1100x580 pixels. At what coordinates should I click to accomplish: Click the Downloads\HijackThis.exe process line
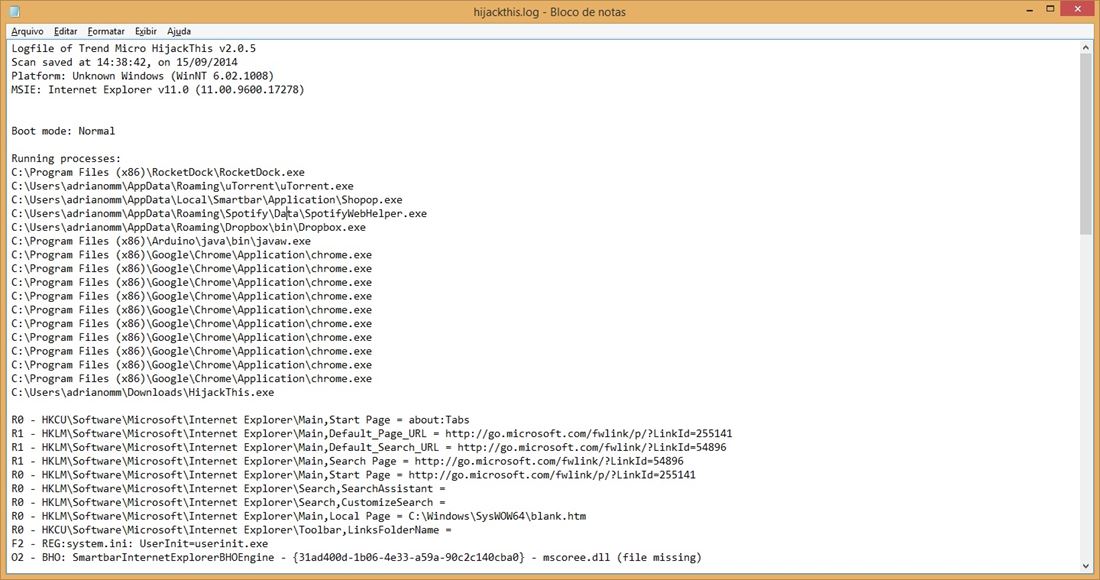(x=142, y=393)
